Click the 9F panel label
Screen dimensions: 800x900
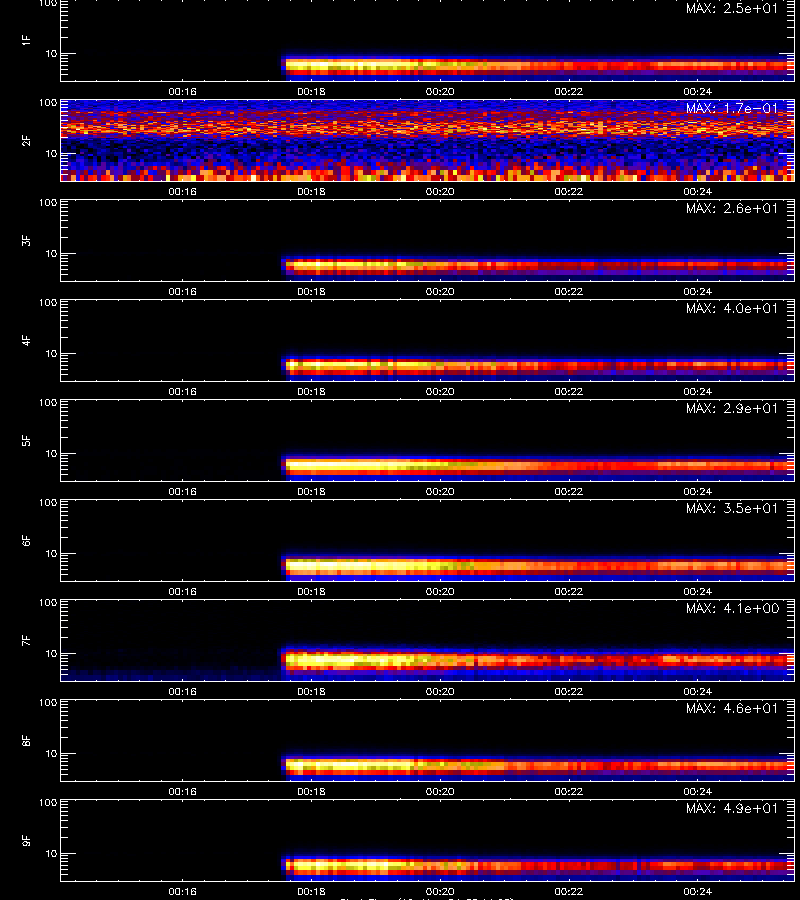[26, 840]
